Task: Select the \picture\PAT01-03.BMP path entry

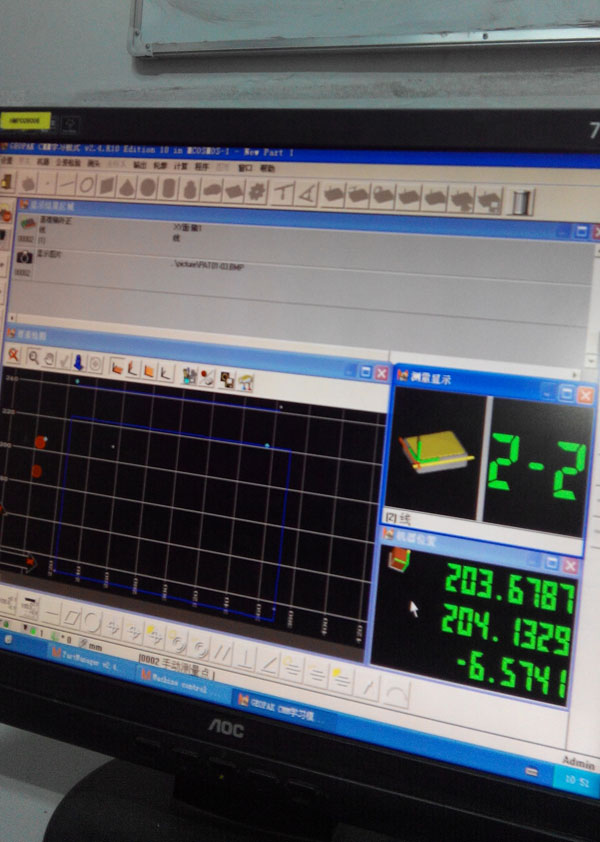Action: (208, 265)
